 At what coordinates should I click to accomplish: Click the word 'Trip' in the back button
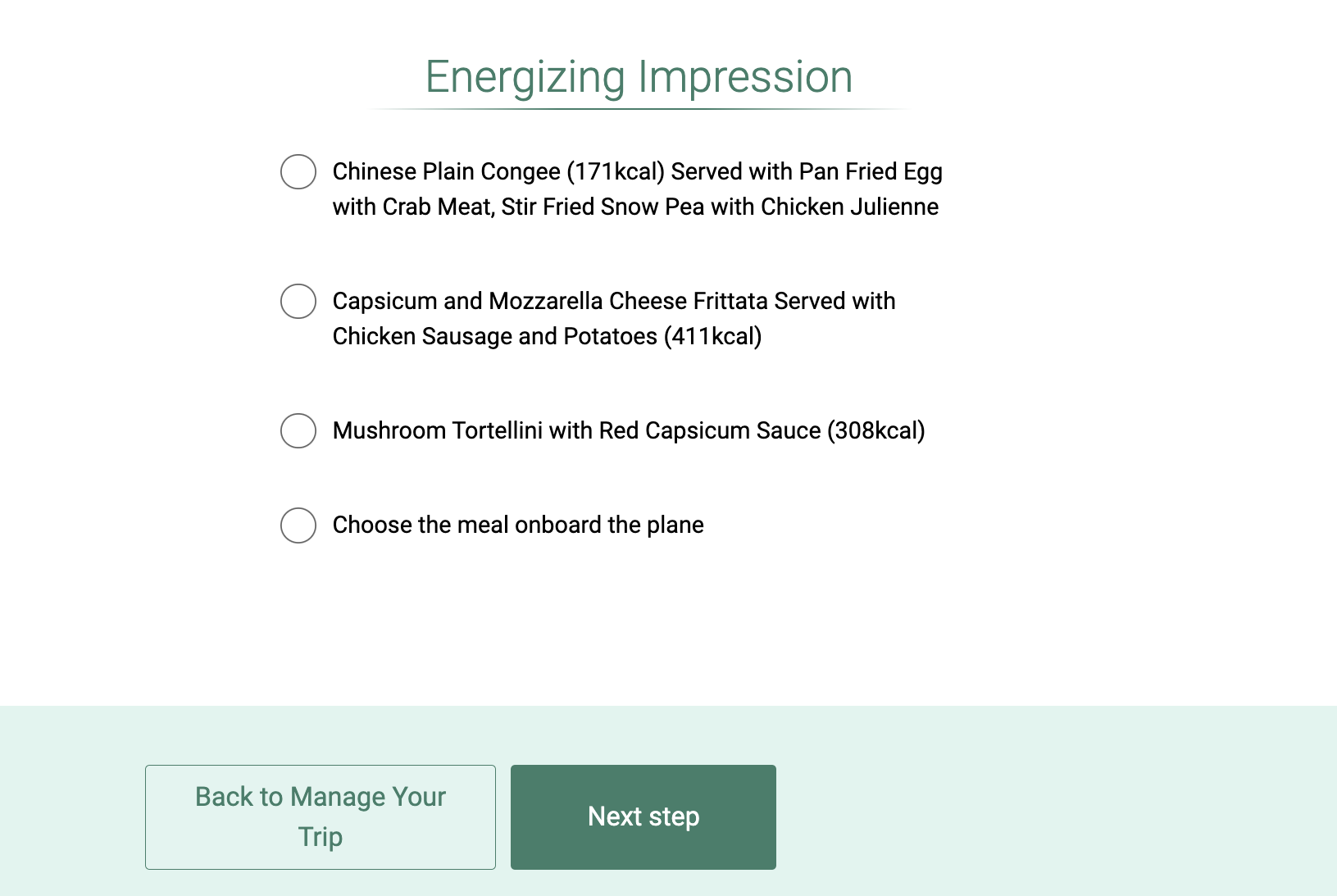pyautogui.click(x=321, y=837)
